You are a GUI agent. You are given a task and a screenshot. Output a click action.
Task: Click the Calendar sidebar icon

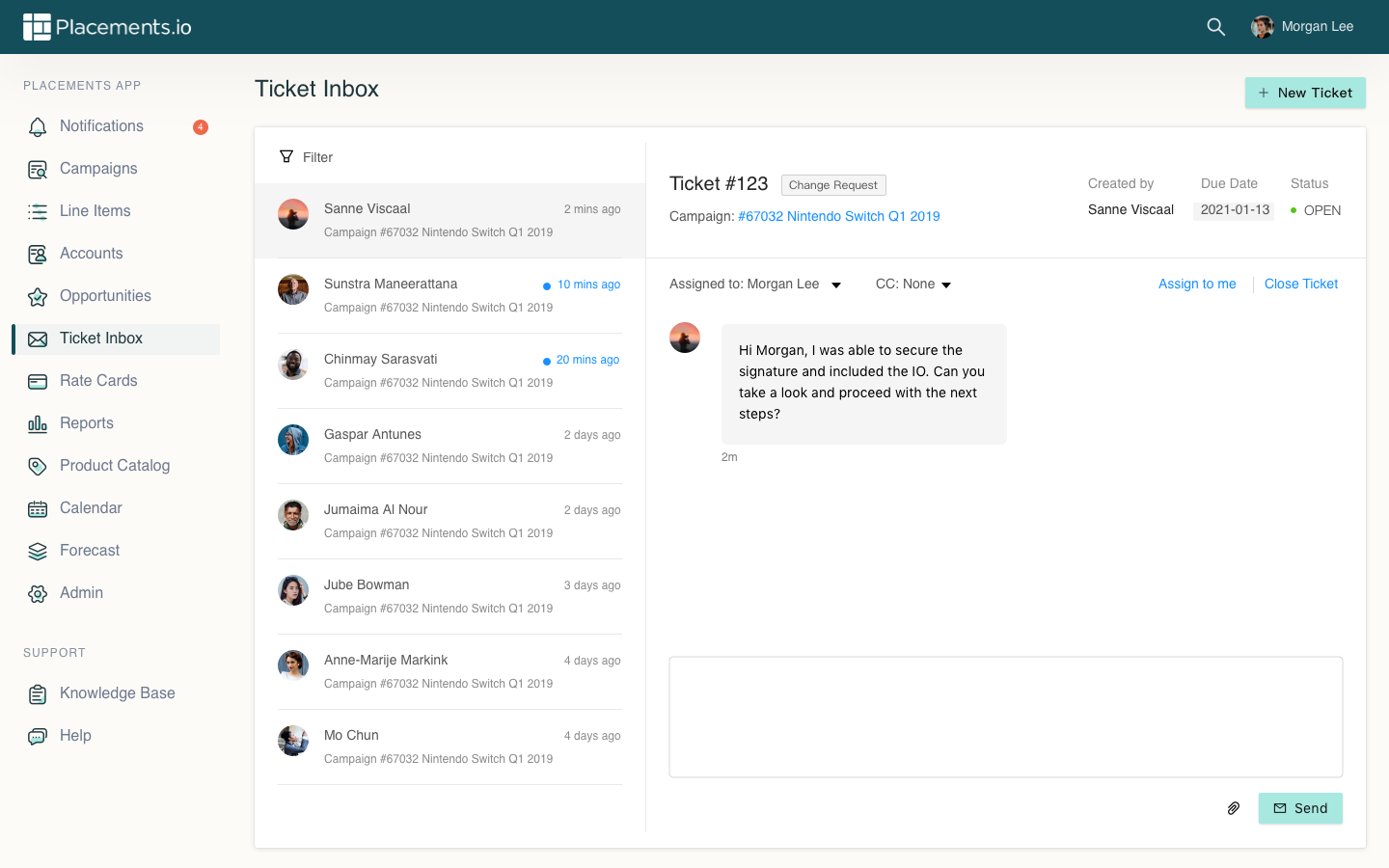[x=38, y=508]
